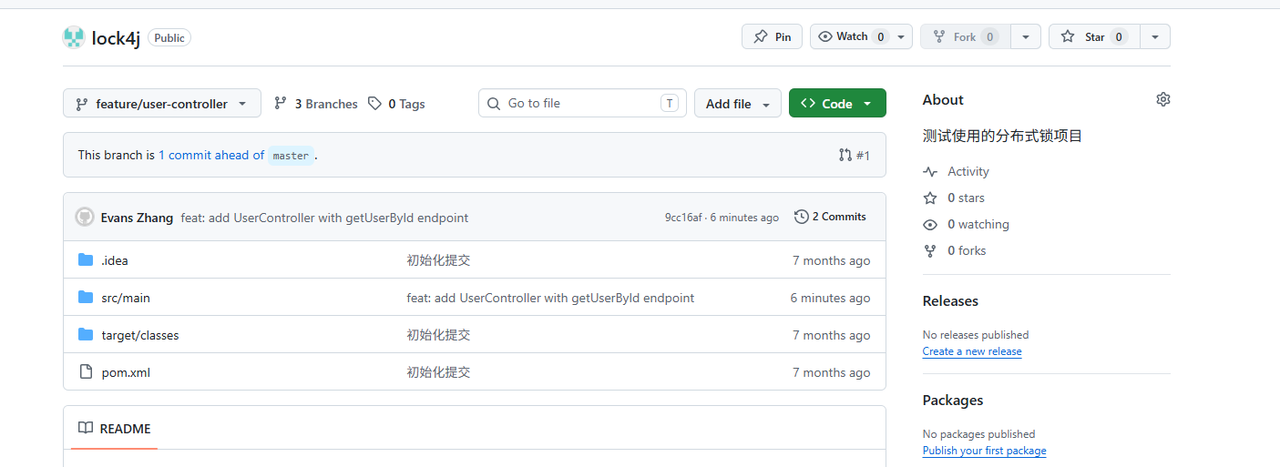Star the repository
The width and height of the screenshot is (1280, 467).
click(x=1094, y=37)
